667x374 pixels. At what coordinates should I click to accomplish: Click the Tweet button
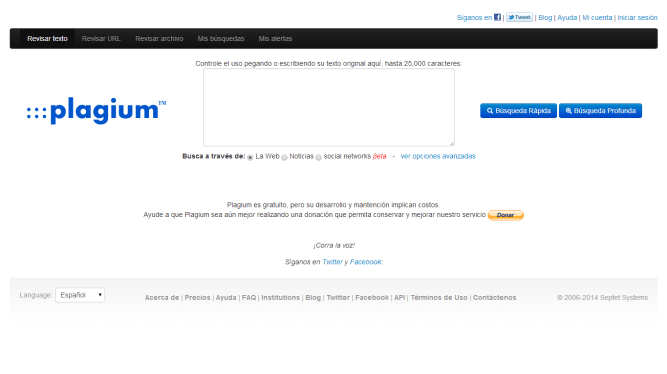click(519, 17)
